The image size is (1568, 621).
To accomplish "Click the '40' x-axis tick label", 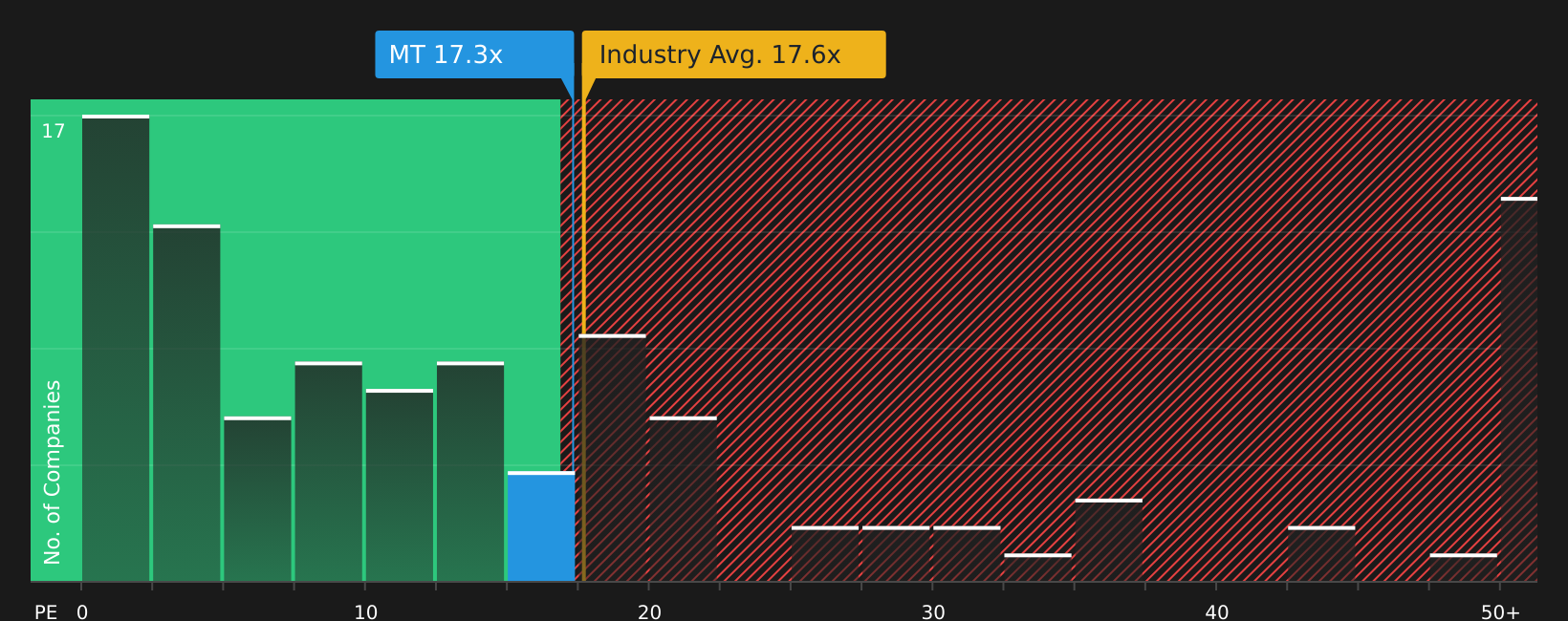I will [x=1217, y=612].
